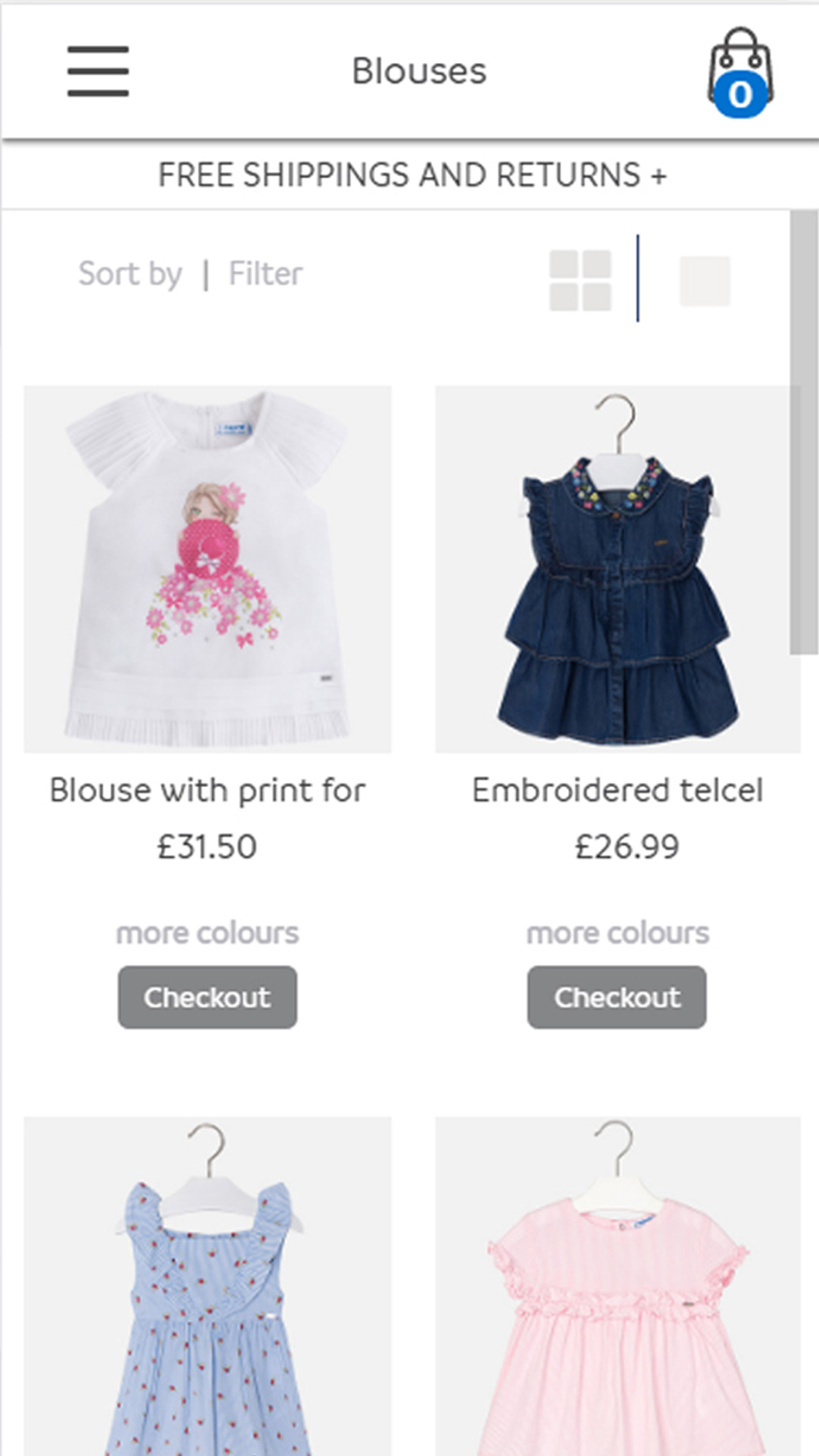This screenshot has height=1456, width=819.
Task: Open the Filter options
Action: [265, 274]
